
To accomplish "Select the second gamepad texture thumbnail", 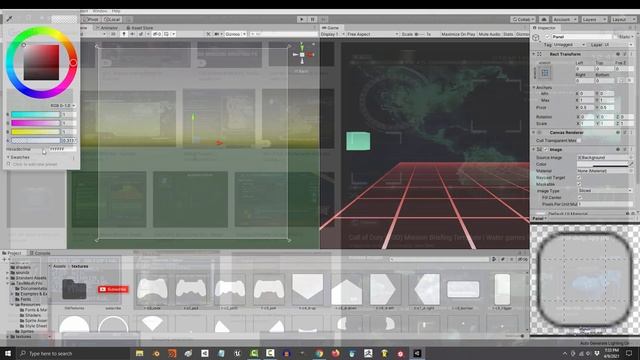I will 191,289.
